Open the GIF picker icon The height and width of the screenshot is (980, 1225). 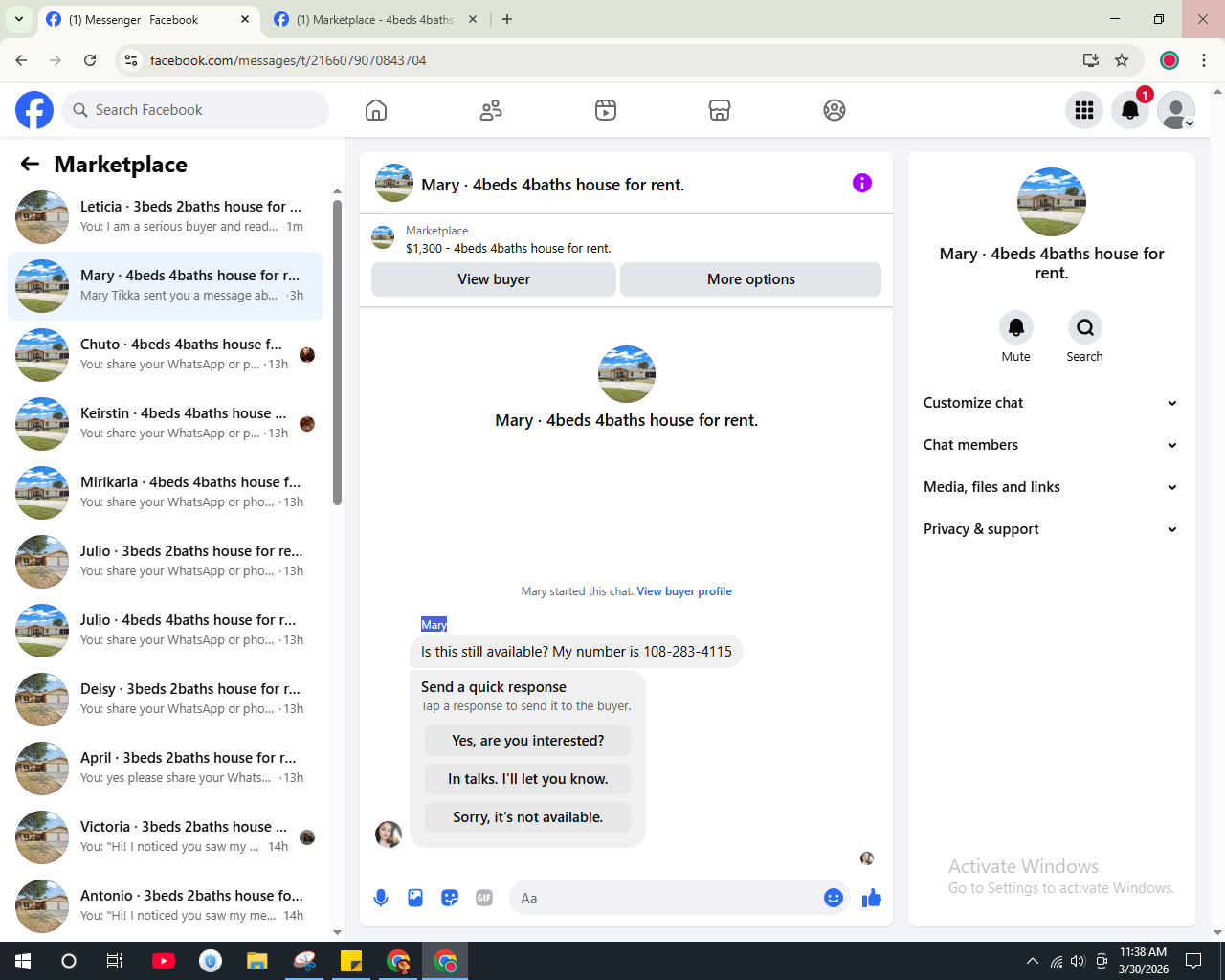[x=484, y=898]
